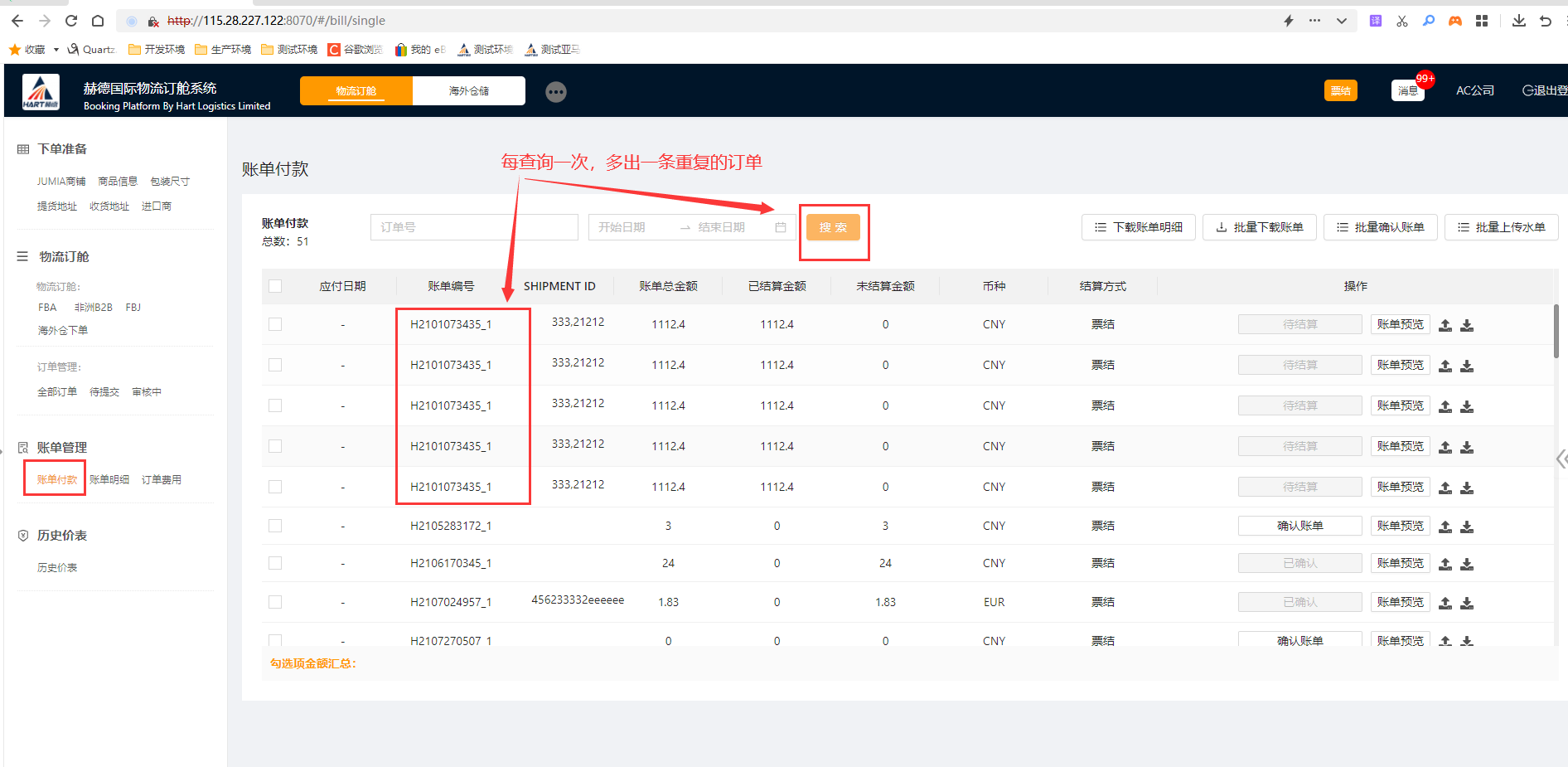Image resolution: width=1568 pixels, height=767 pixels.
Task: Open the 消息 notifications badge
Action: 1408,91
